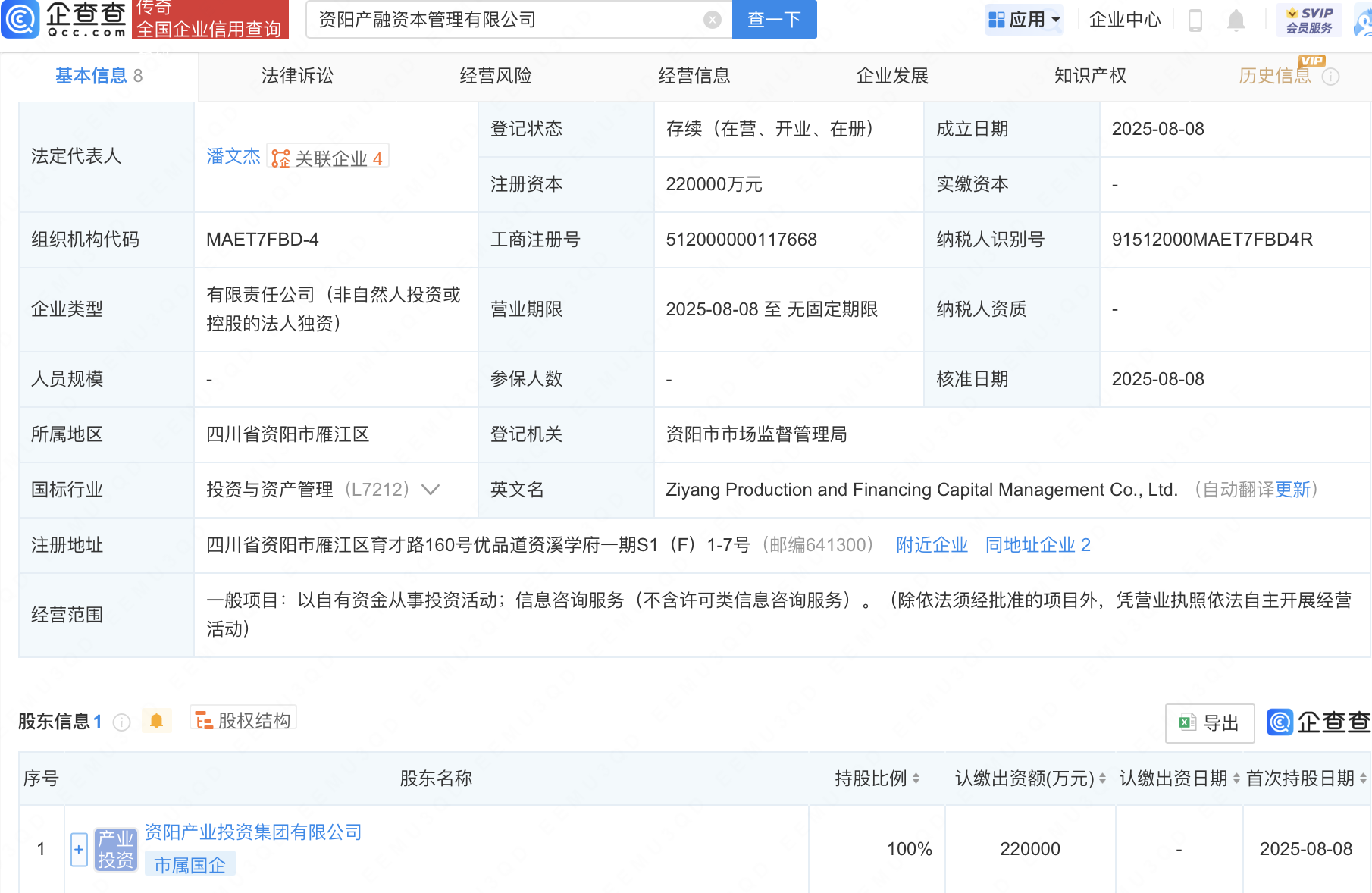
Task: Click registered capital value 220000万元
Action: coord(714,184)
